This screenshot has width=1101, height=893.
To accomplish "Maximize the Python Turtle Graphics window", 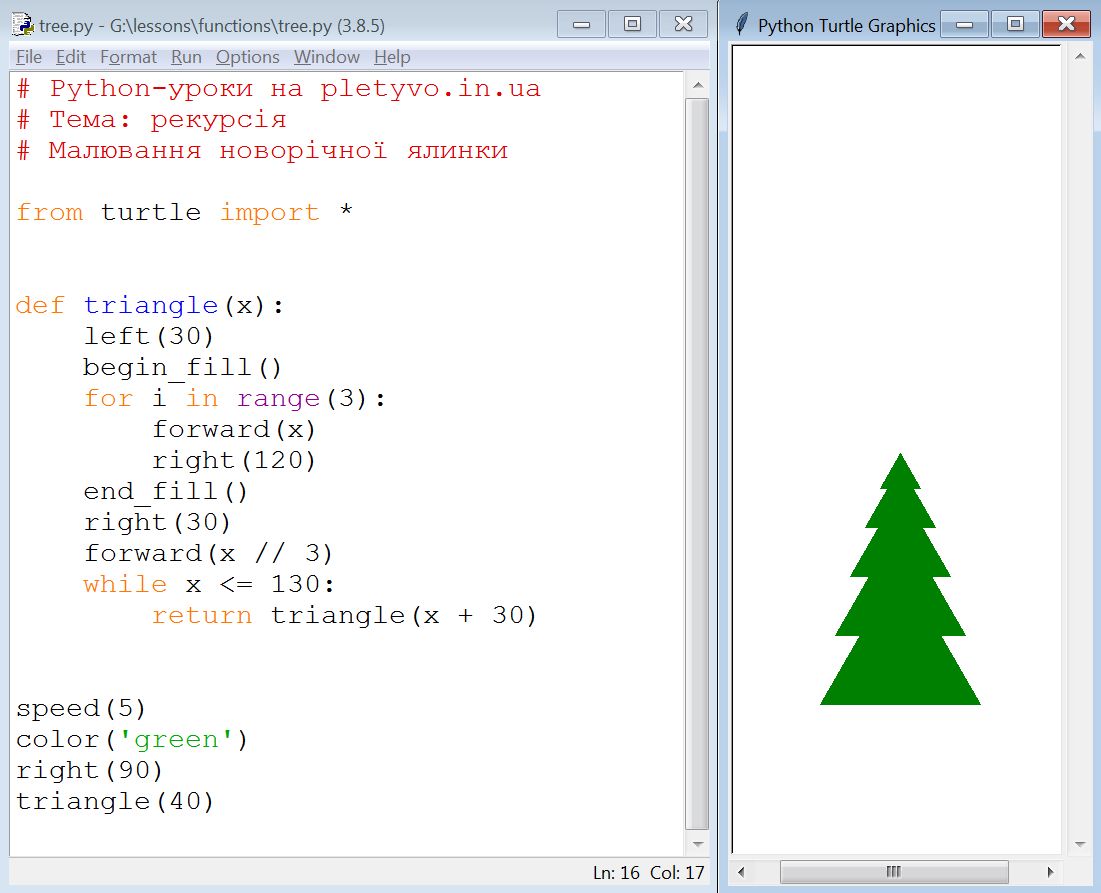I will [x=1015, y=25].
